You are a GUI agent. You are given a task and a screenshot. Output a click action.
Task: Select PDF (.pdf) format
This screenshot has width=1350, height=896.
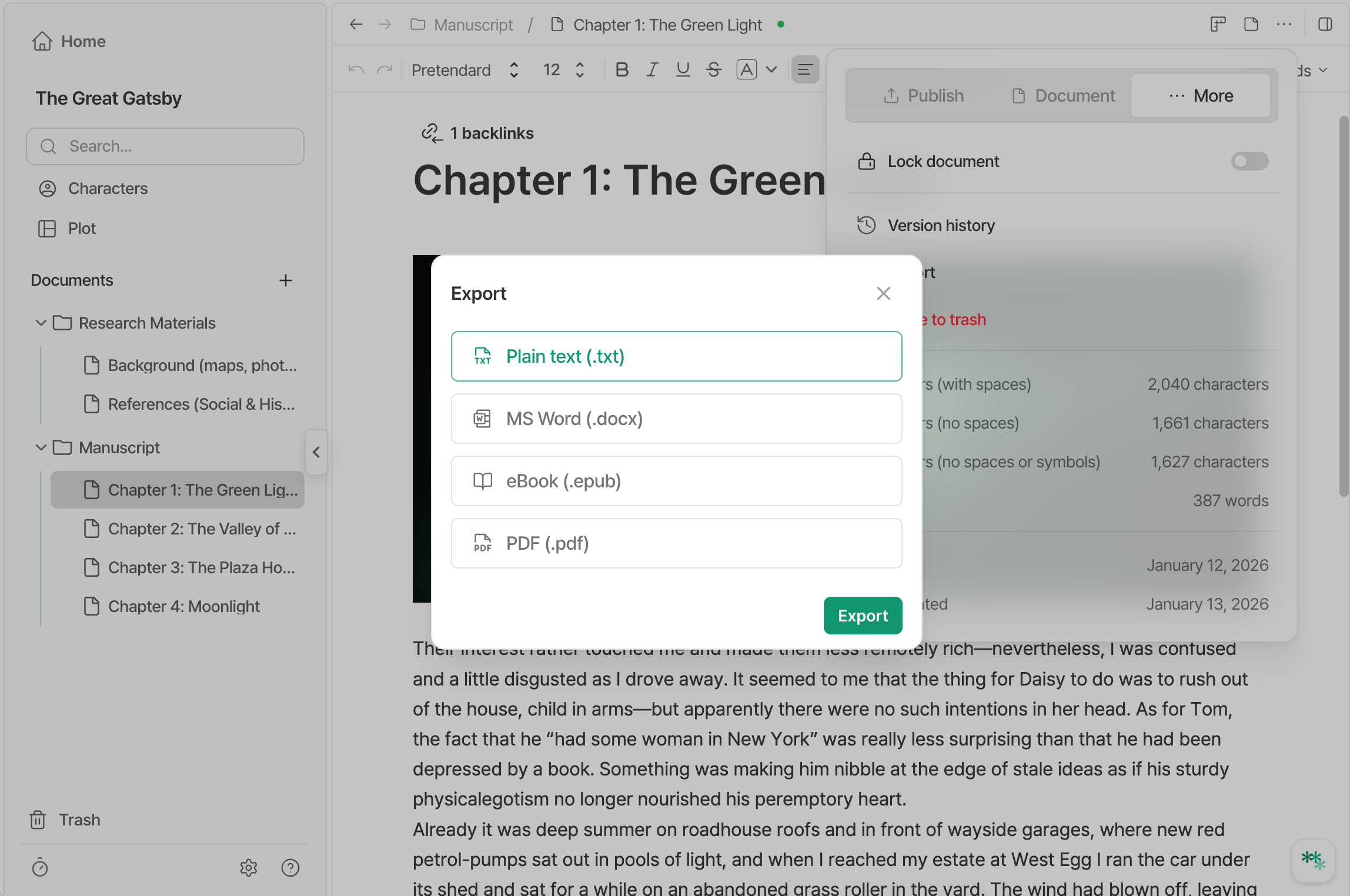[x=676, y=543]
